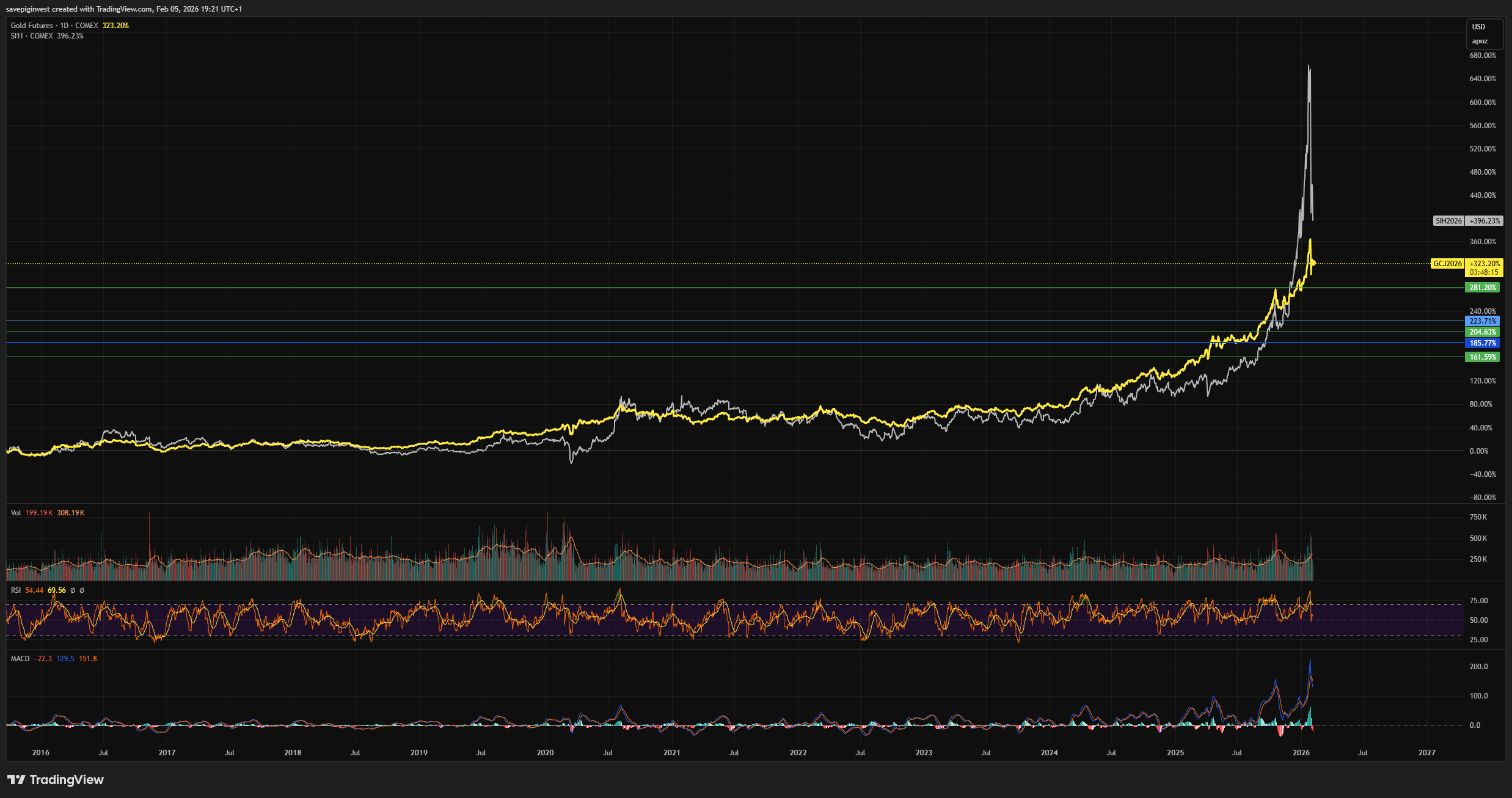The image size is (1512, 798).
Task: Click the yellow GCJ2026 gold price label
Action: 1447,264
